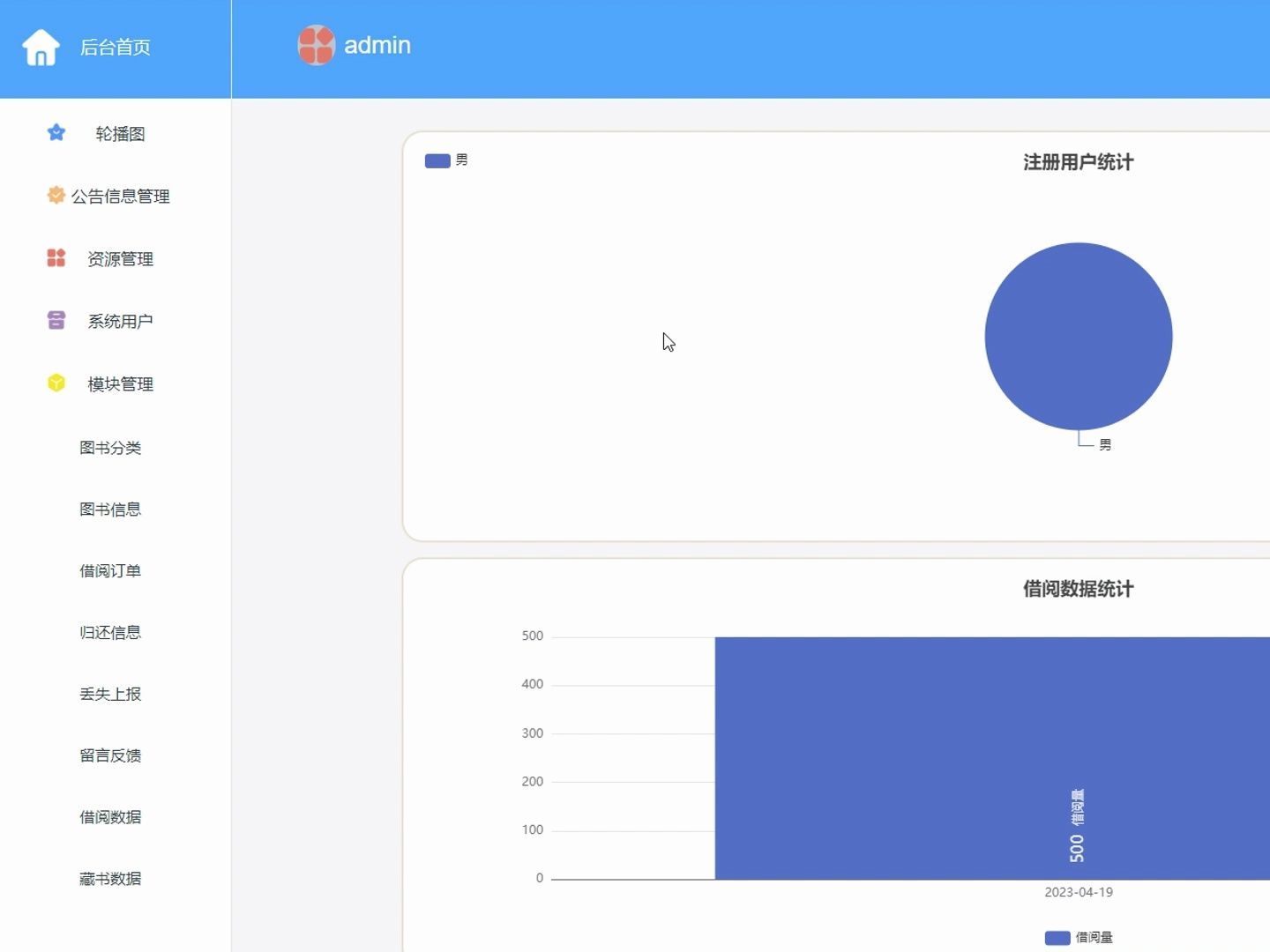Image resolution: width=1270 pixels, height=952 pixels.
Task: Open 图书信息 submenu item
Action: 110,509
